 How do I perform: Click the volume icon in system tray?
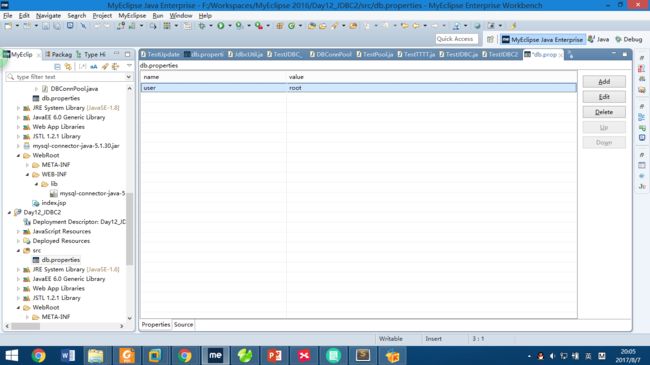point(552,356)
